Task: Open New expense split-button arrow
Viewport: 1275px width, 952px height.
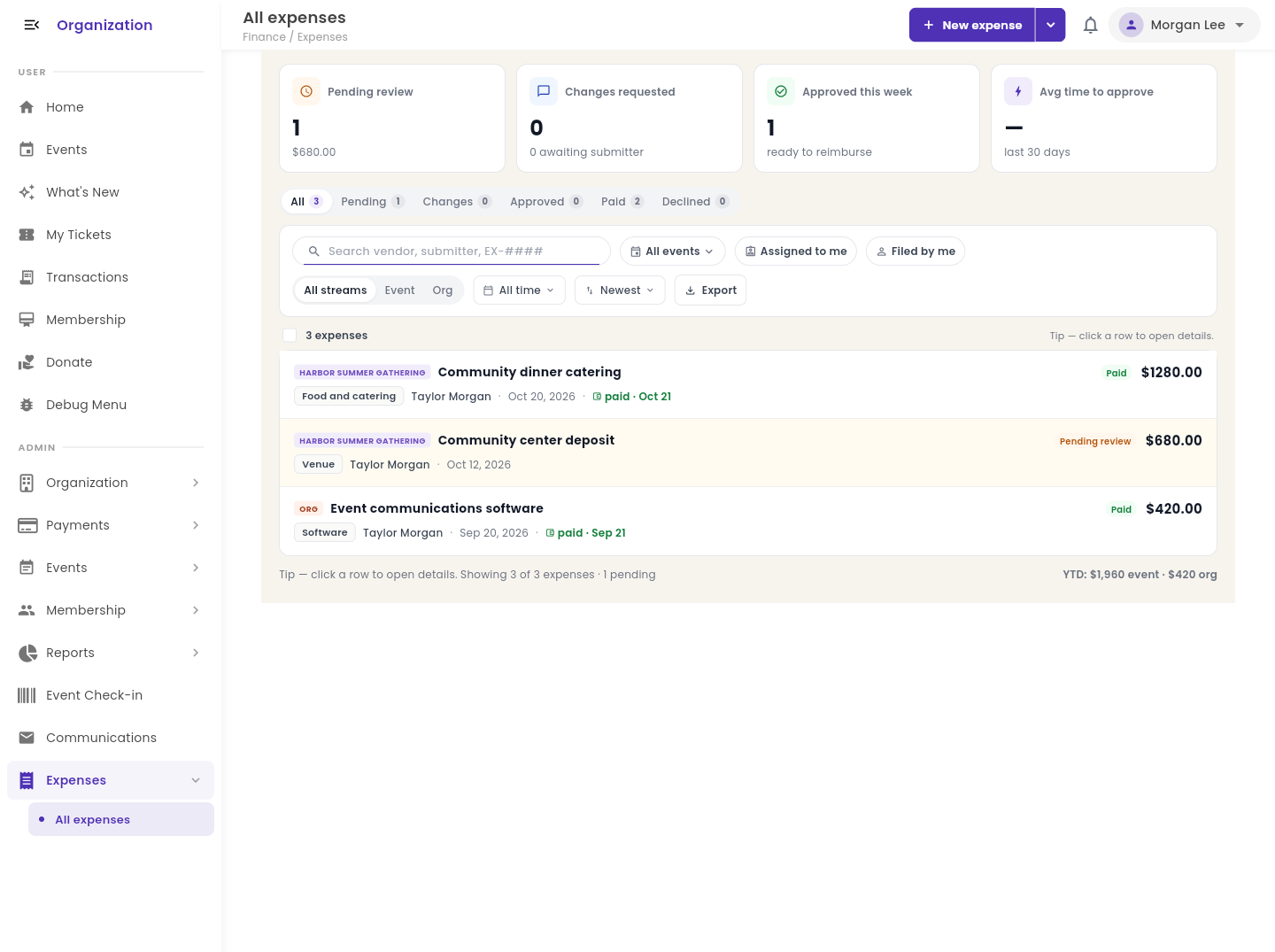Action: [1050, 25]
